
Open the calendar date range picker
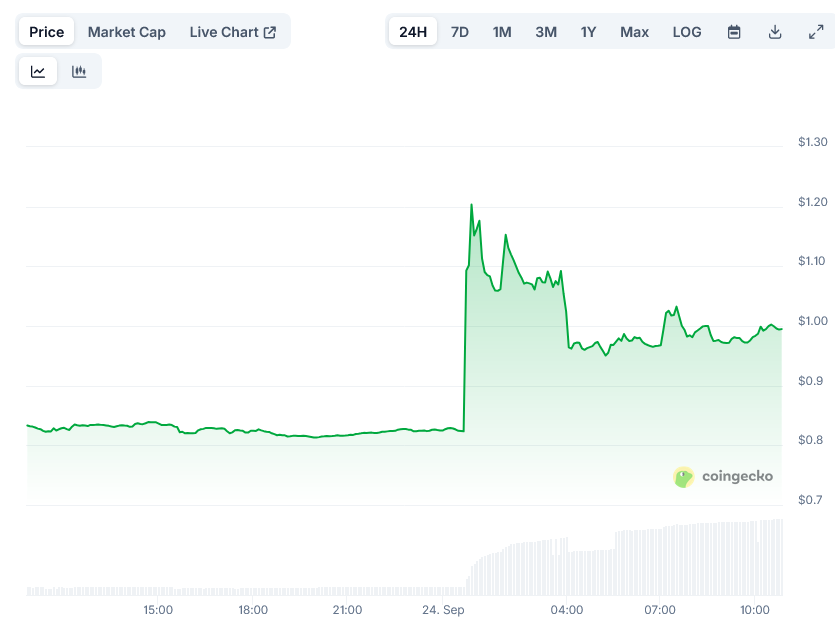(x=734, y=32)
